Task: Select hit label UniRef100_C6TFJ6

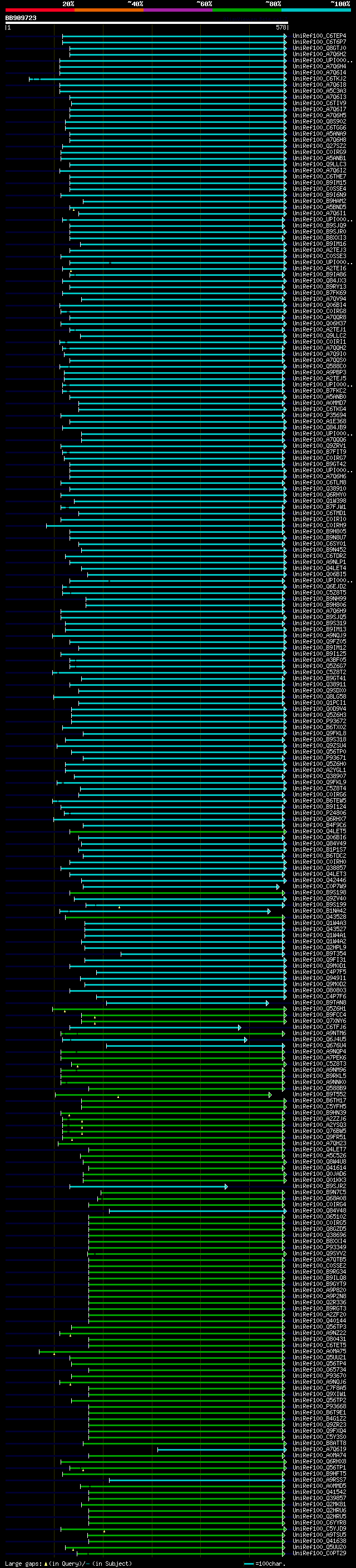Action: 319,1027
